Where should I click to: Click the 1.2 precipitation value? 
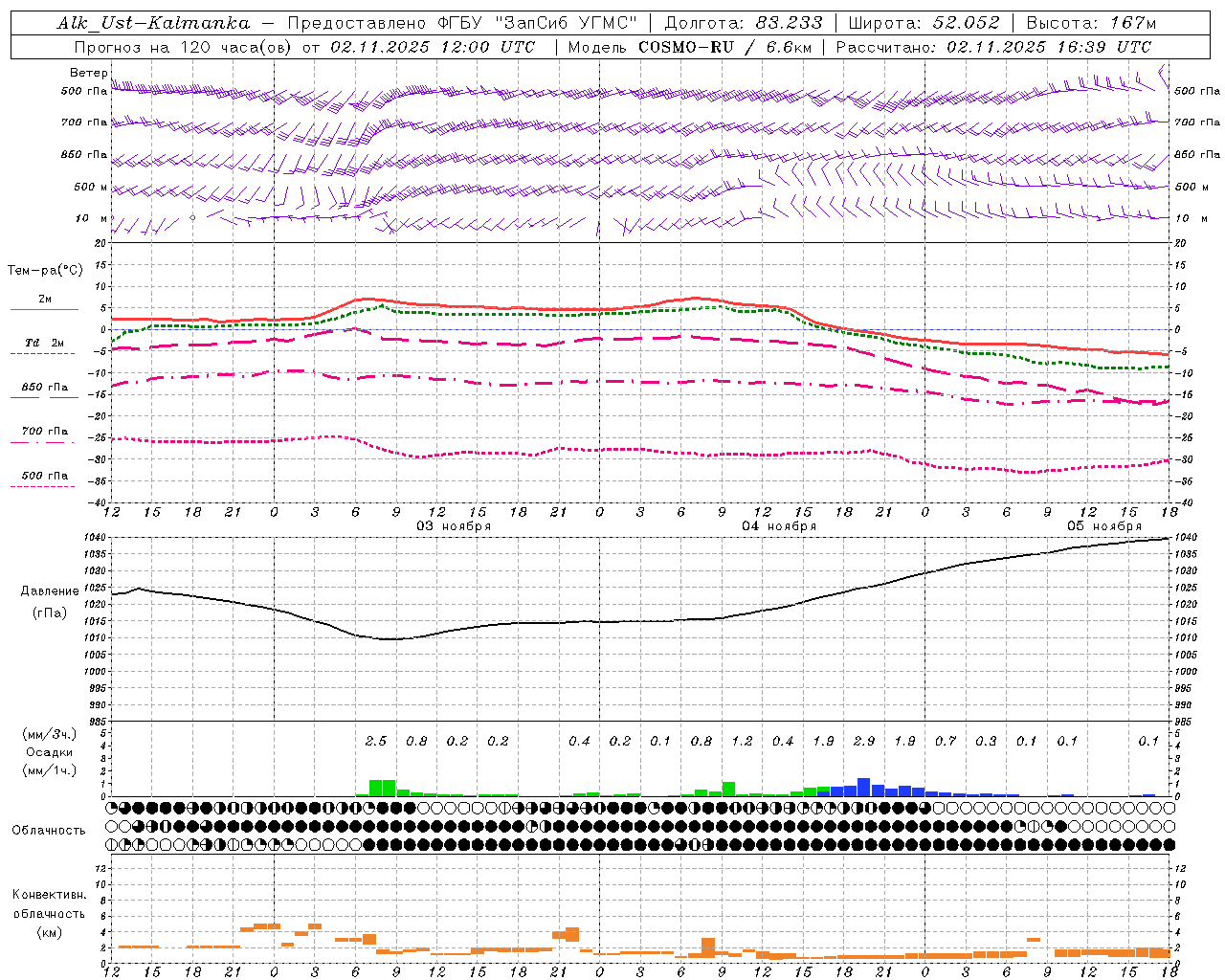pos(742,741)
